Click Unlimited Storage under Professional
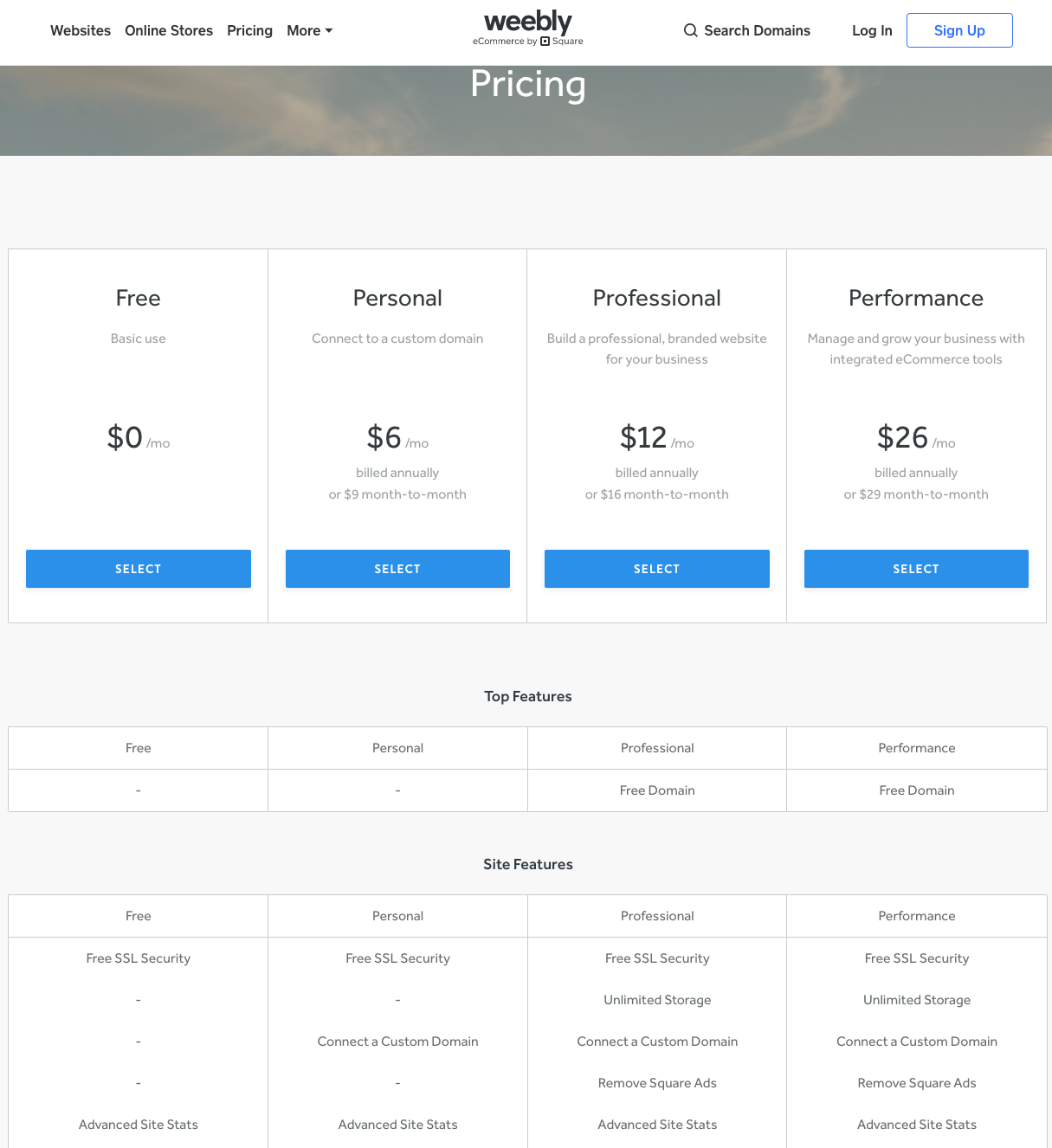The image size is (1052, 1148). coord(657,1000)
